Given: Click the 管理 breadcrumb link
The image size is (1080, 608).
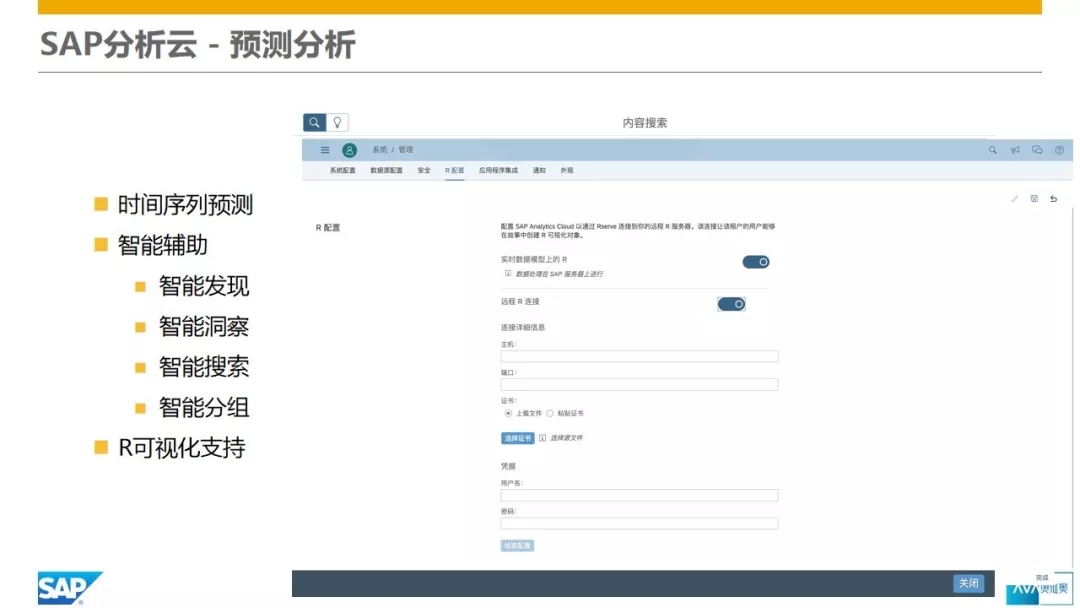Looking at the screenshot, I should point(406,150).
